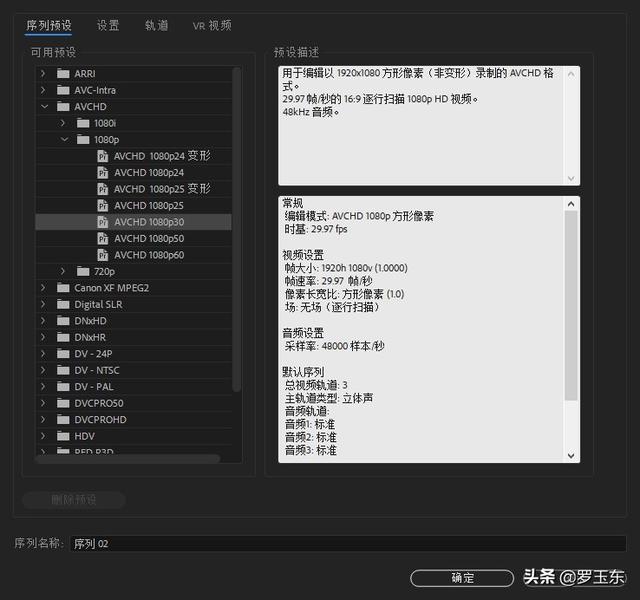
Task: Expand the DNxHR folder chevron
Action: tap(43, 337)
